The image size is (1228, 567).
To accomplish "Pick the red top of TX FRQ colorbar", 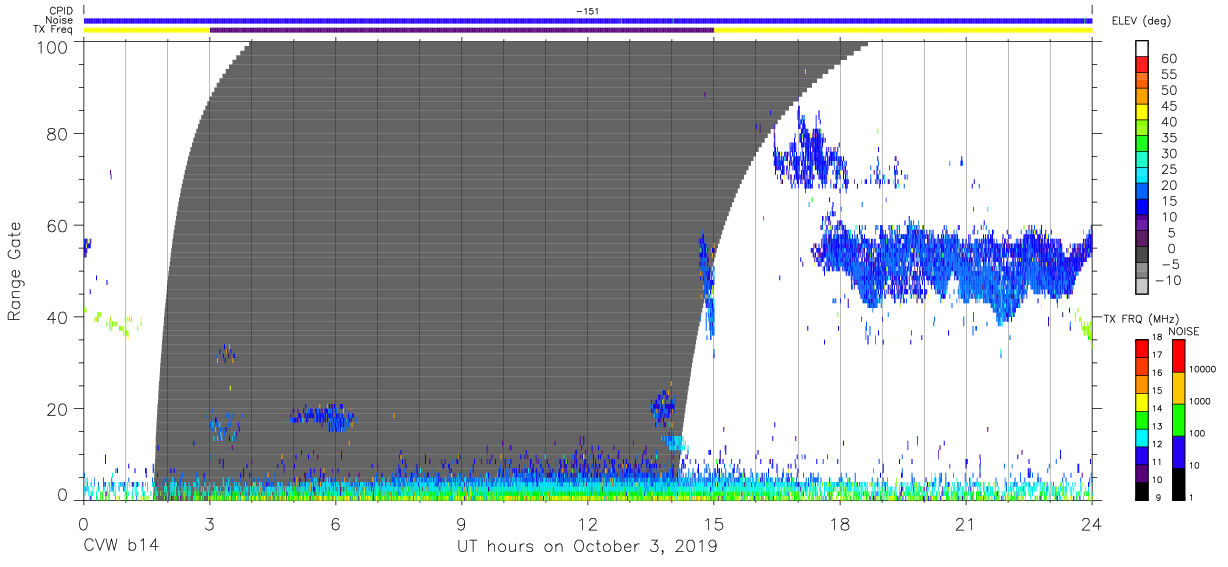I will (1142, 348).
